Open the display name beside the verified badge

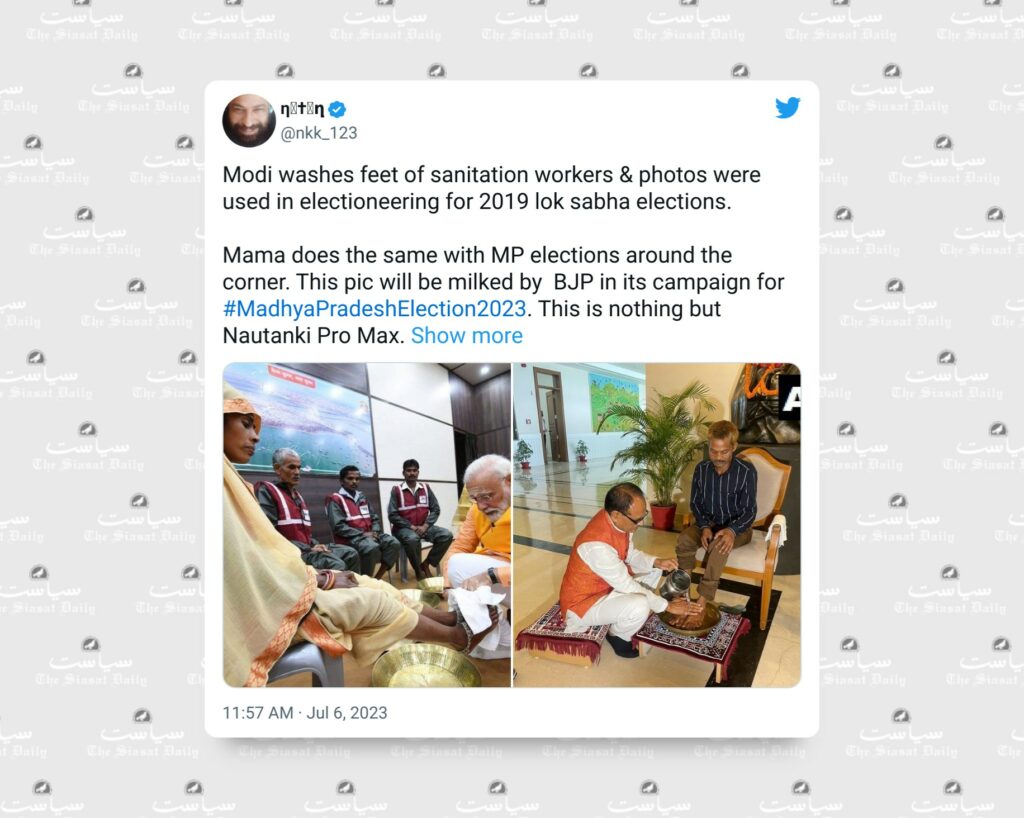pos(302,109)
